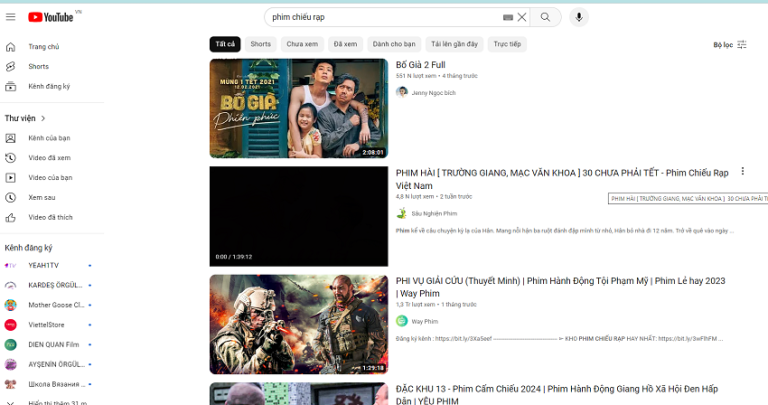
Task: Open Bộ lọc filters
Action: click(x=730, y=45)
